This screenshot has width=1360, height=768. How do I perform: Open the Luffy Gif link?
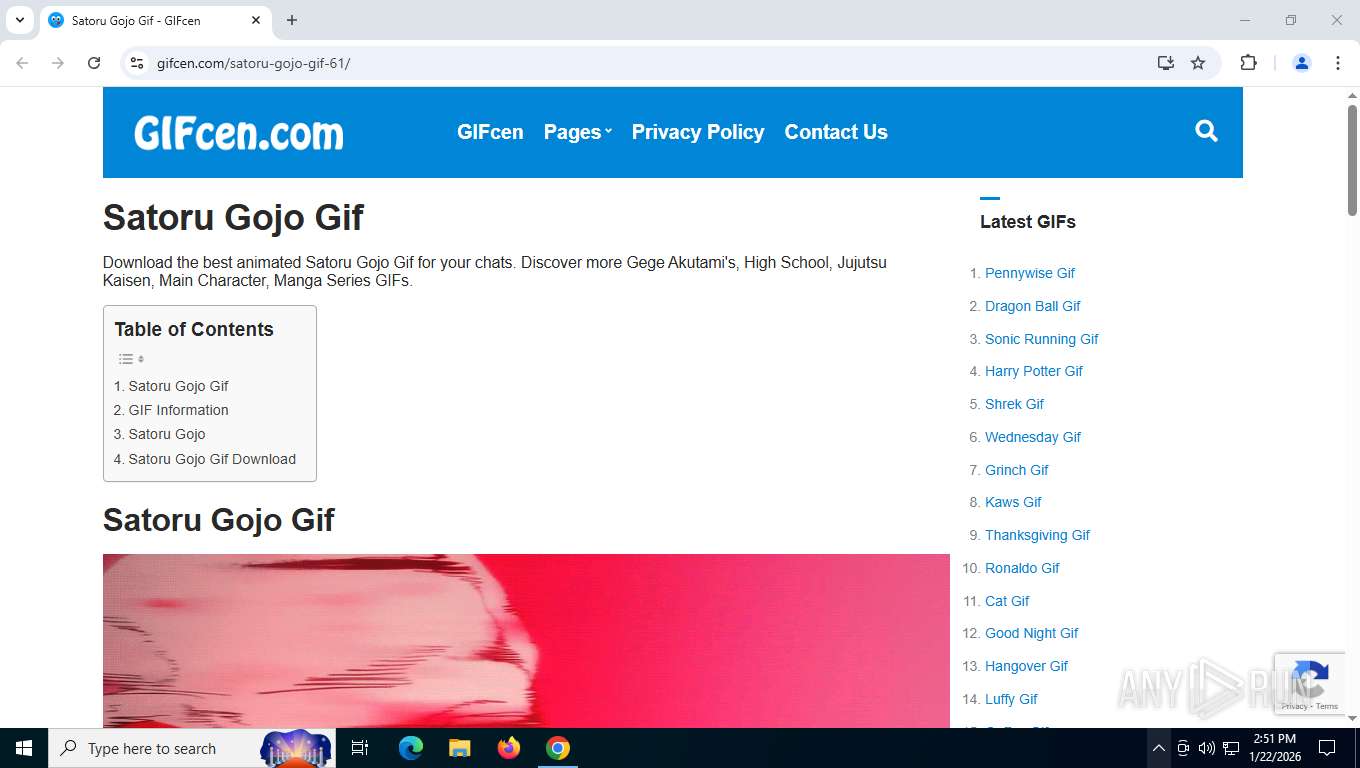[x=1011, y=699]
